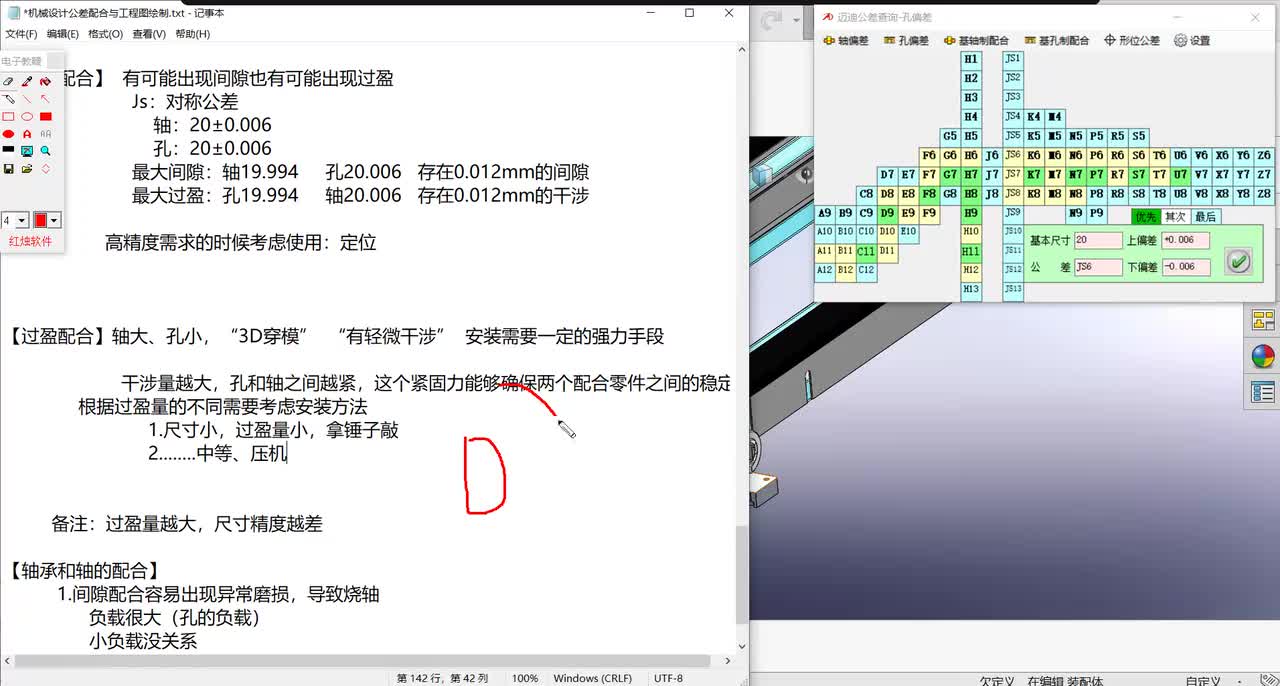Select tolerance cell H11
Viewport: 1280px width, 686px height.
point(971,251)
